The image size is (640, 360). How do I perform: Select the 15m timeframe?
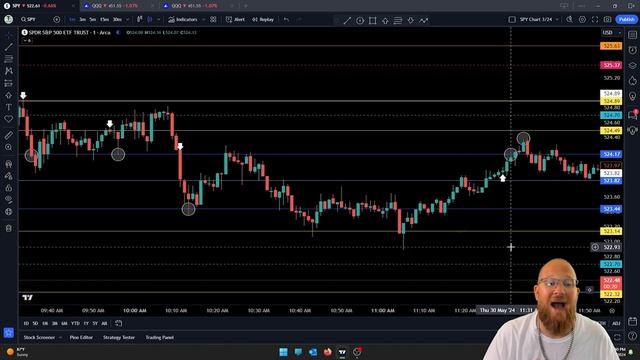104,19
